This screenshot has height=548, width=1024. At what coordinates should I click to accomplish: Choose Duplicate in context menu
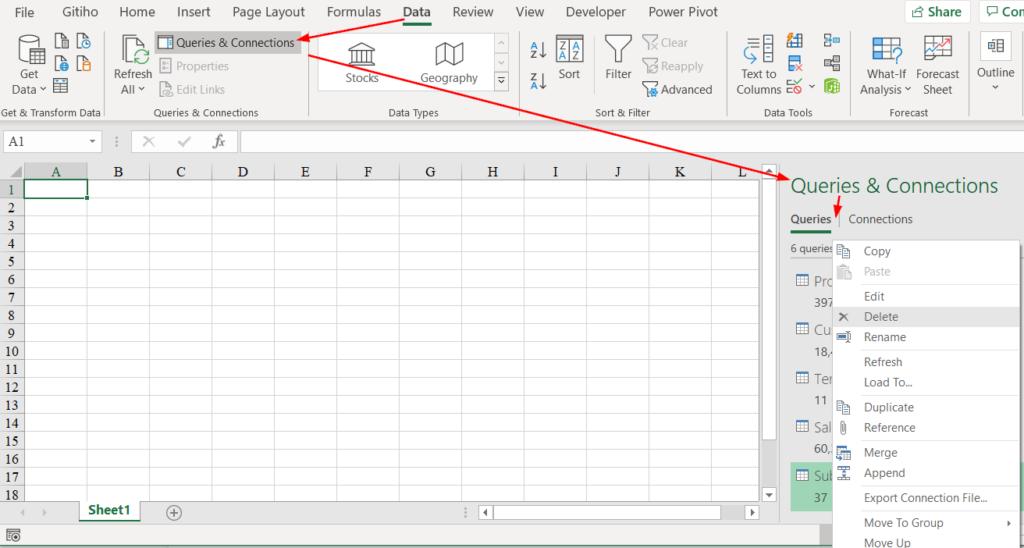point(925,408)
